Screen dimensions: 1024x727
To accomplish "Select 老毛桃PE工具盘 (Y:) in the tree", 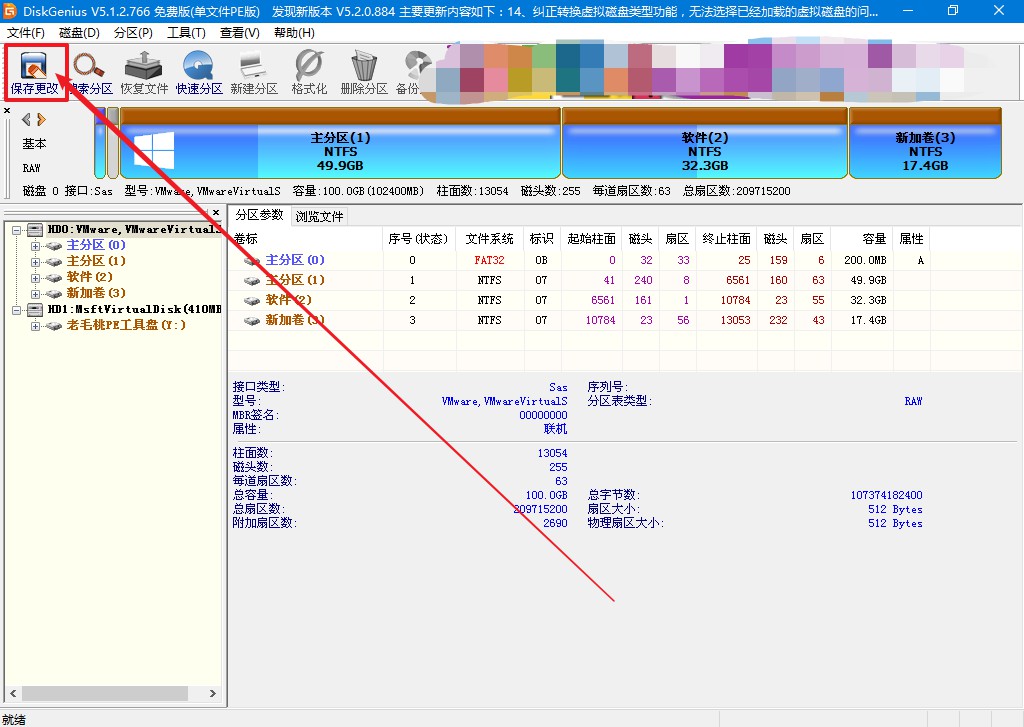I will (x=126, y=325).
